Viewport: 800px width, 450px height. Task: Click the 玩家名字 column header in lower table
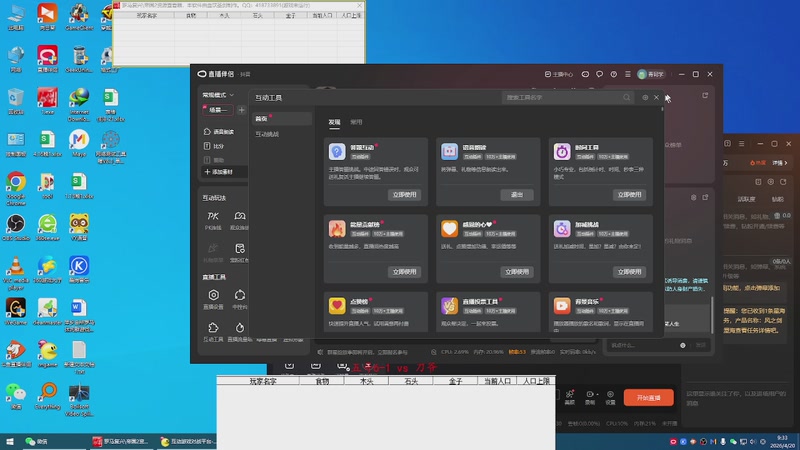coord(263,381)
